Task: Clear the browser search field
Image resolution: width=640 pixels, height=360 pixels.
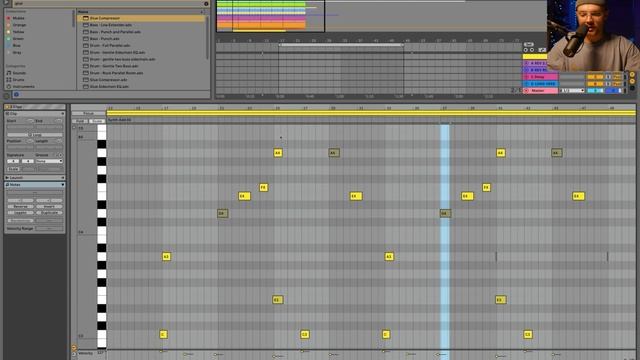Action: click(206, 4)
